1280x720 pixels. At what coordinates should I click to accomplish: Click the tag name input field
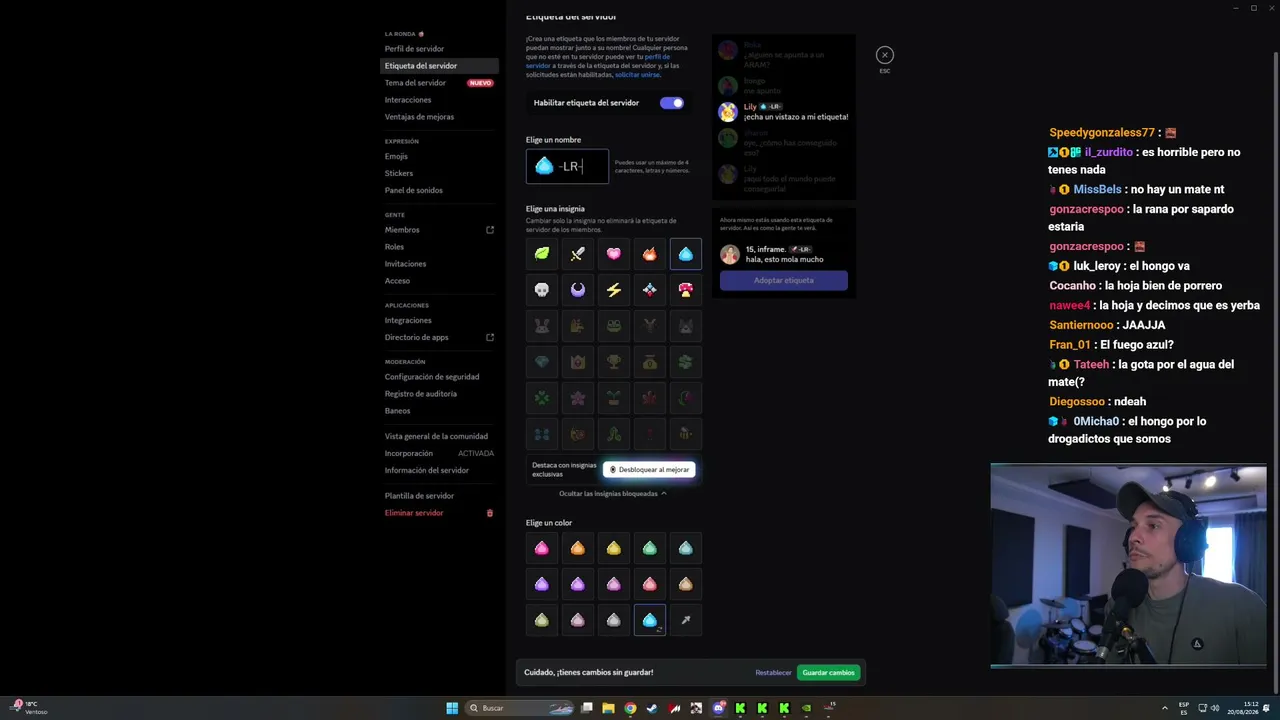(x=567, y=166)
